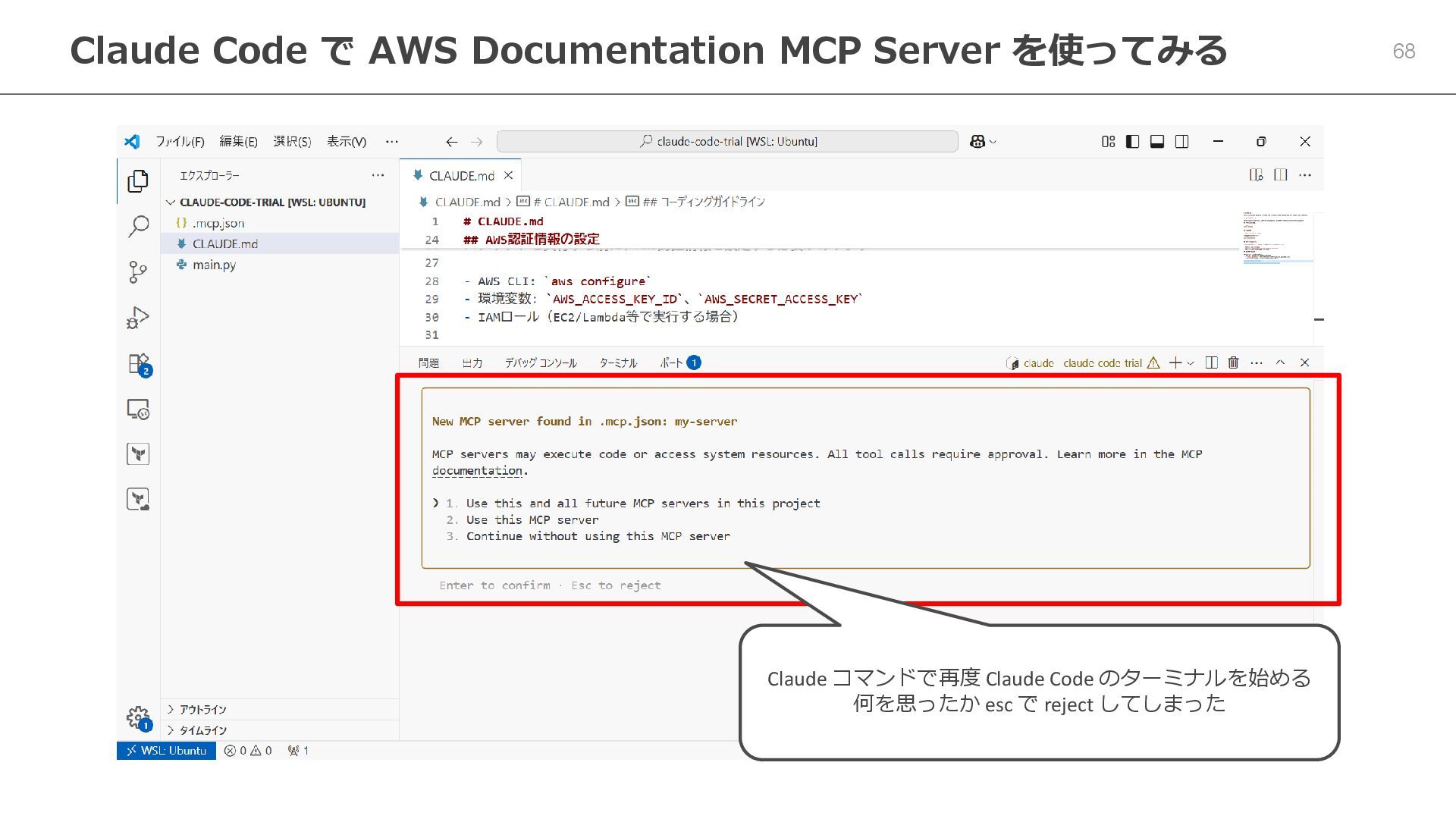Choose option 2 Use this MCP server

pos(522,520)
